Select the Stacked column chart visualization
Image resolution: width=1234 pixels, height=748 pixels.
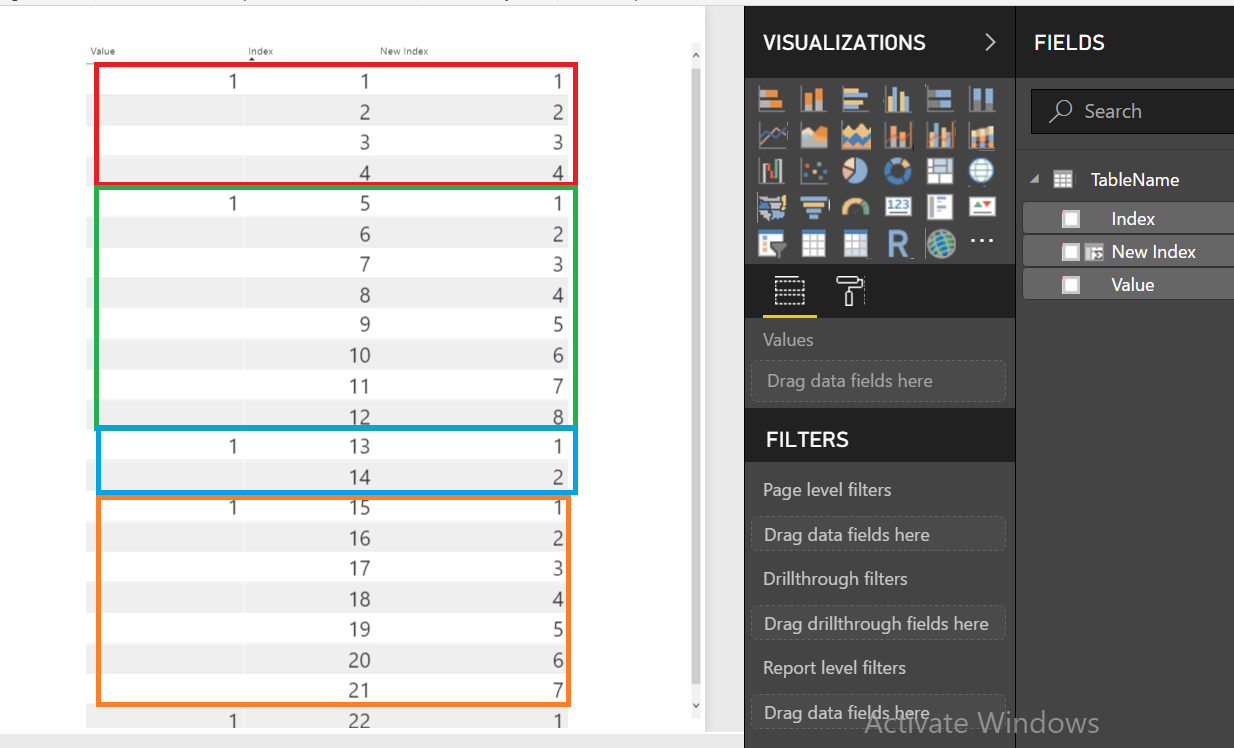pos(813,99)
